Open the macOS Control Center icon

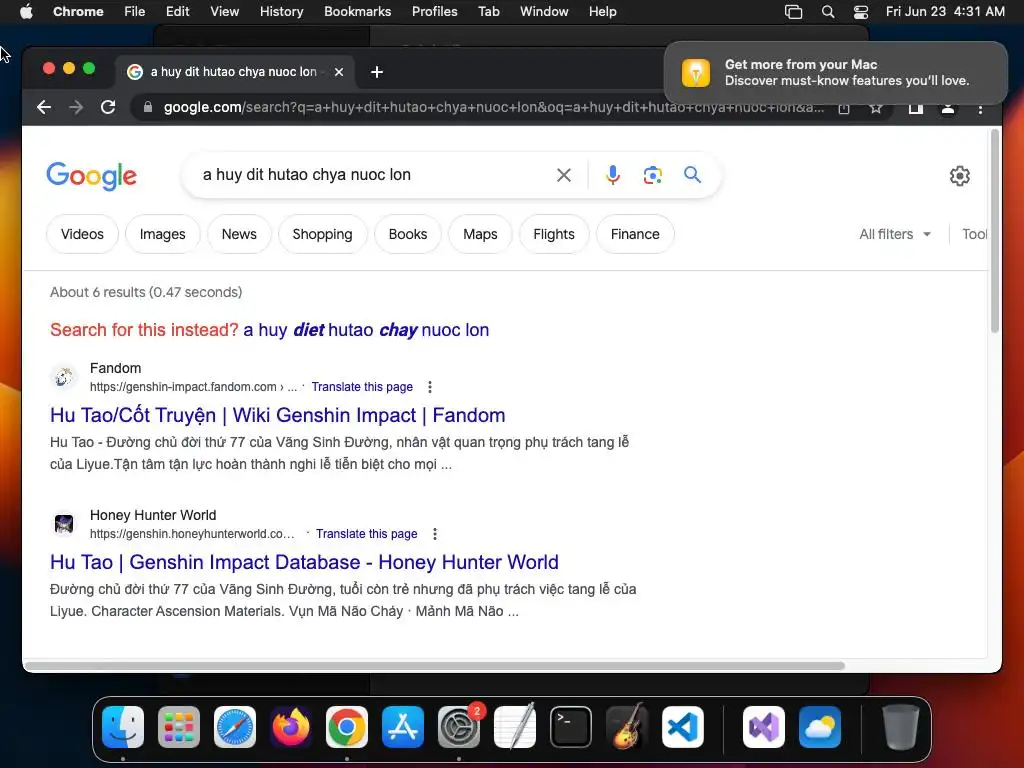[x=861, y=12]
